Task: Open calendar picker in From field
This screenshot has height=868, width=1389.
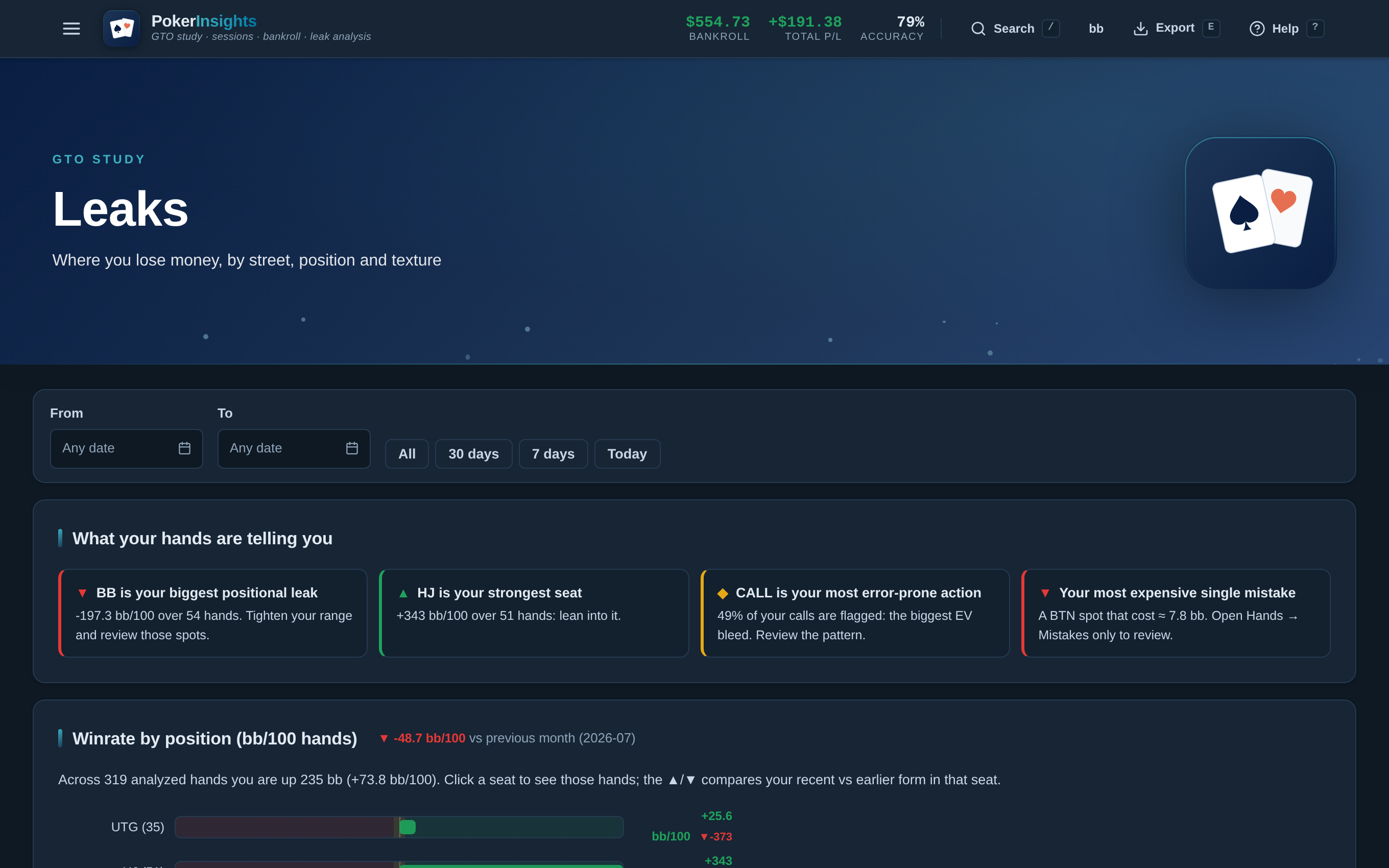Action: pyautogui.click(x=184, y=448)
